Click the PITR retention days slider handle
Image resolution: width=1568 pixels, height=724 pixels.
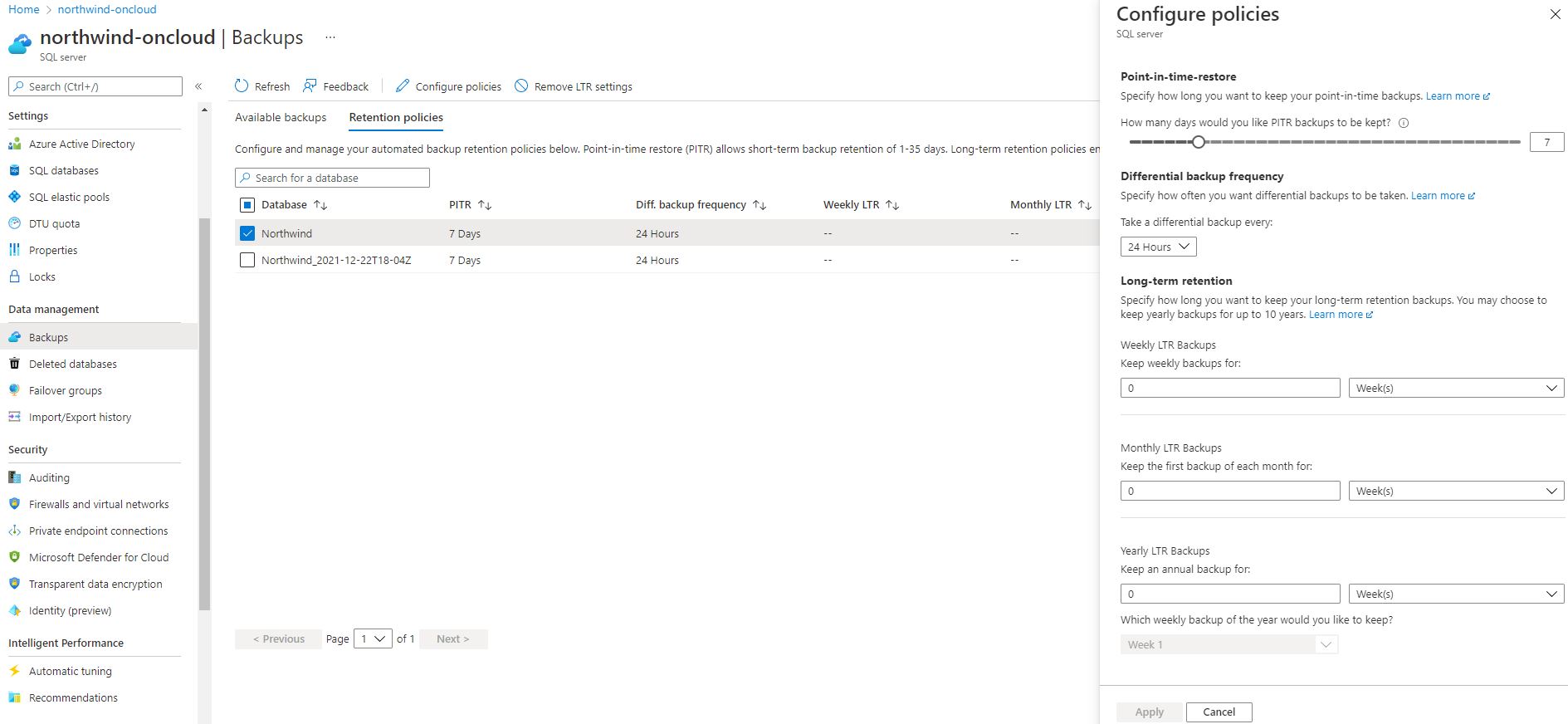tap(1198, 142)
